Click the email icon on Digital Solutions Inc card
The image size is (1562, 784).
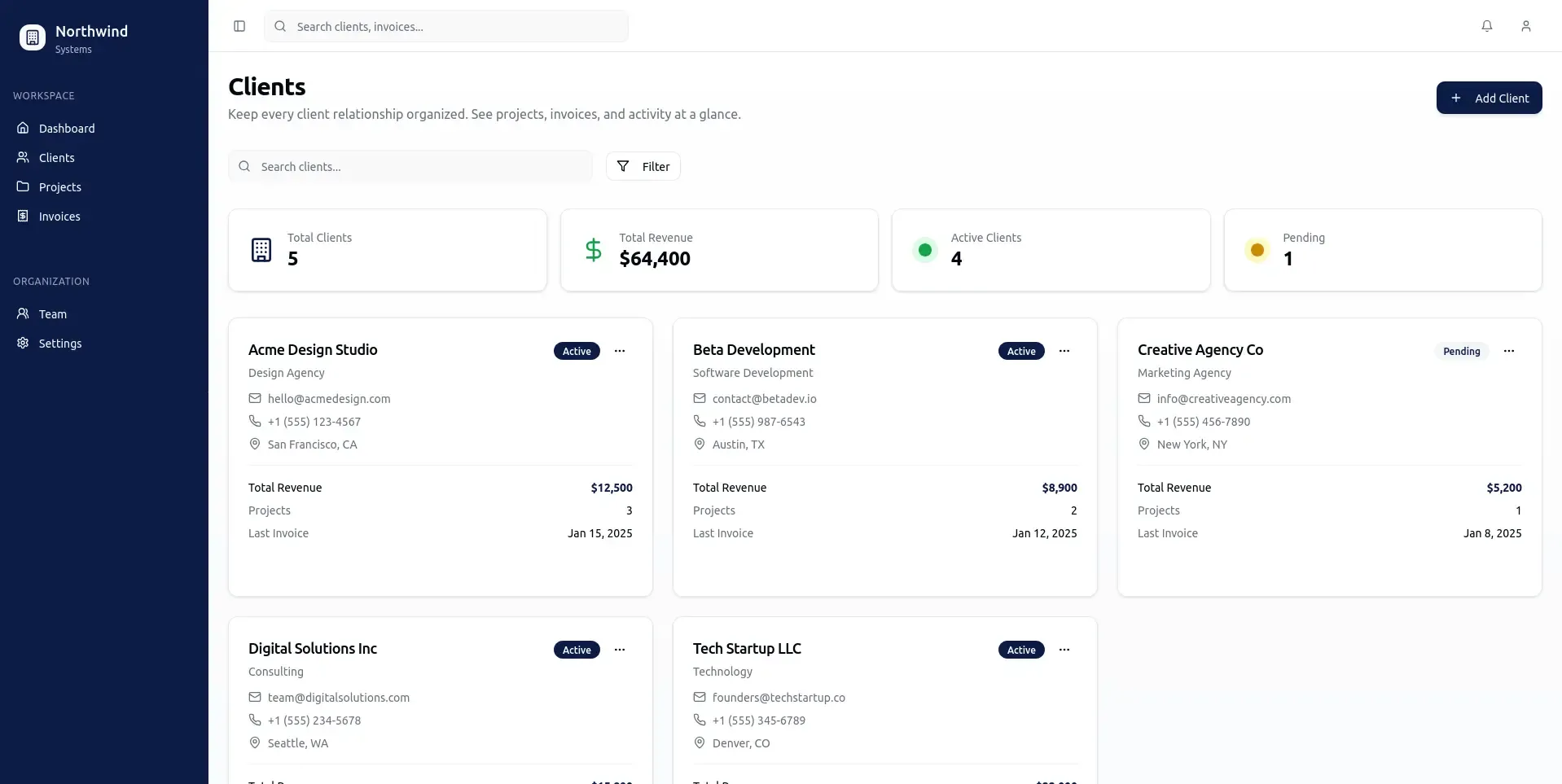pyautogui.click(x=254, y=698)
